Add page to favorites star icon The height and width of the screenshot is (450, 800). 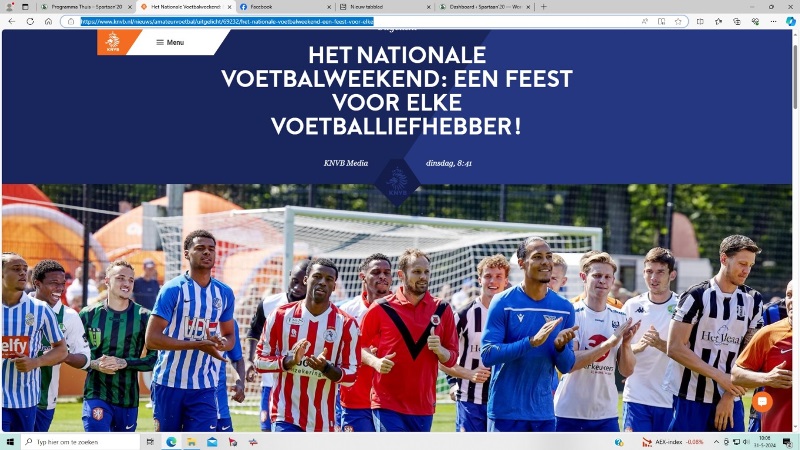click(x=678, y=21)
